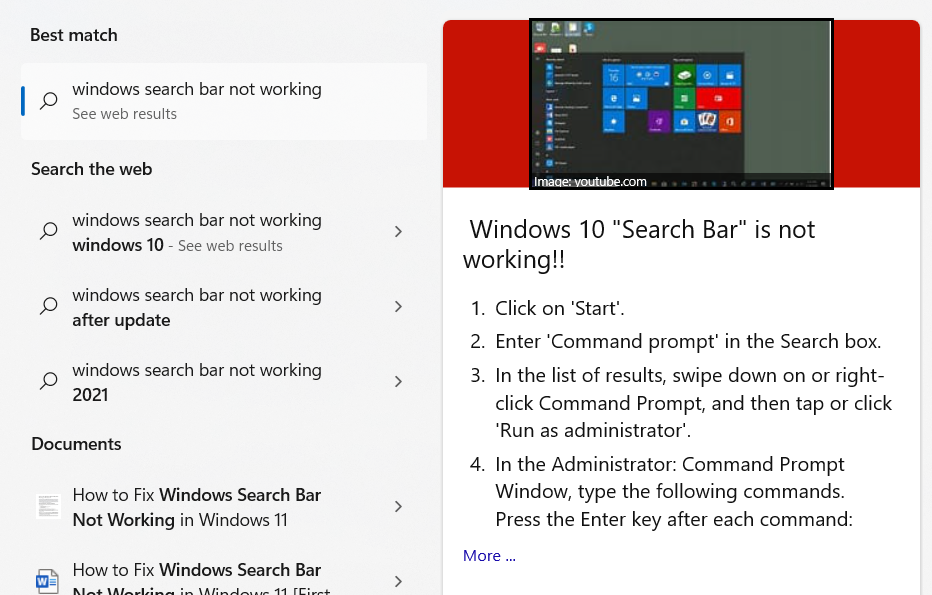This screenshot has width=932, height=595.
Task: Click the Word document icon in Documents
Action: [x=48, y=581]
